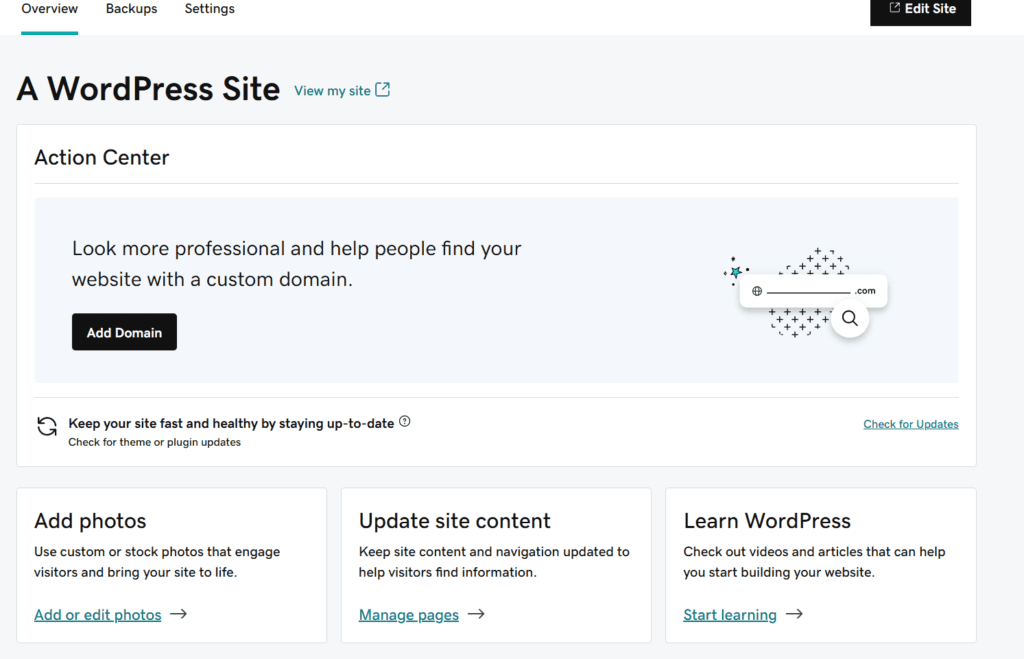Image resolution: width=1024 pixels, height=659 pixels.
Task: Switch to the Overview tab
Action: pos(50,9)
